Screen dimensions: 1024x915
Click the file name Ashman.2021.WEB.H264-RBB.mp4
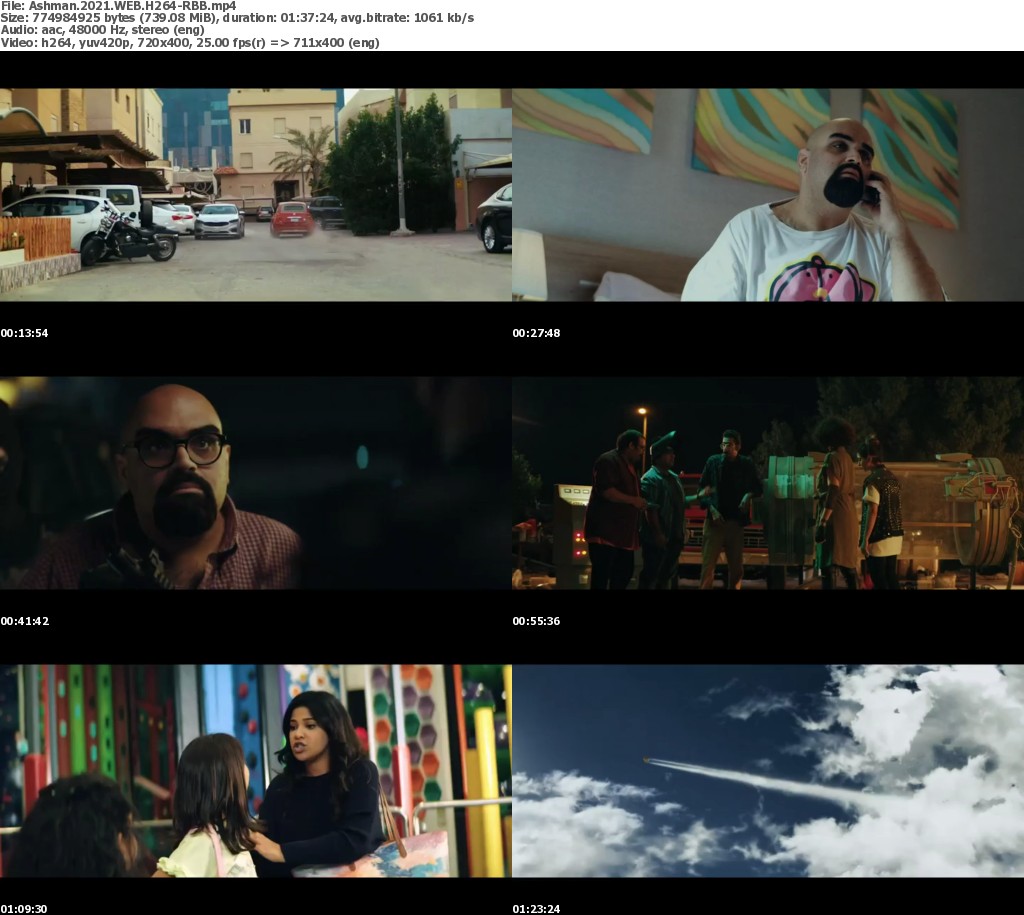tap(118, 5)
